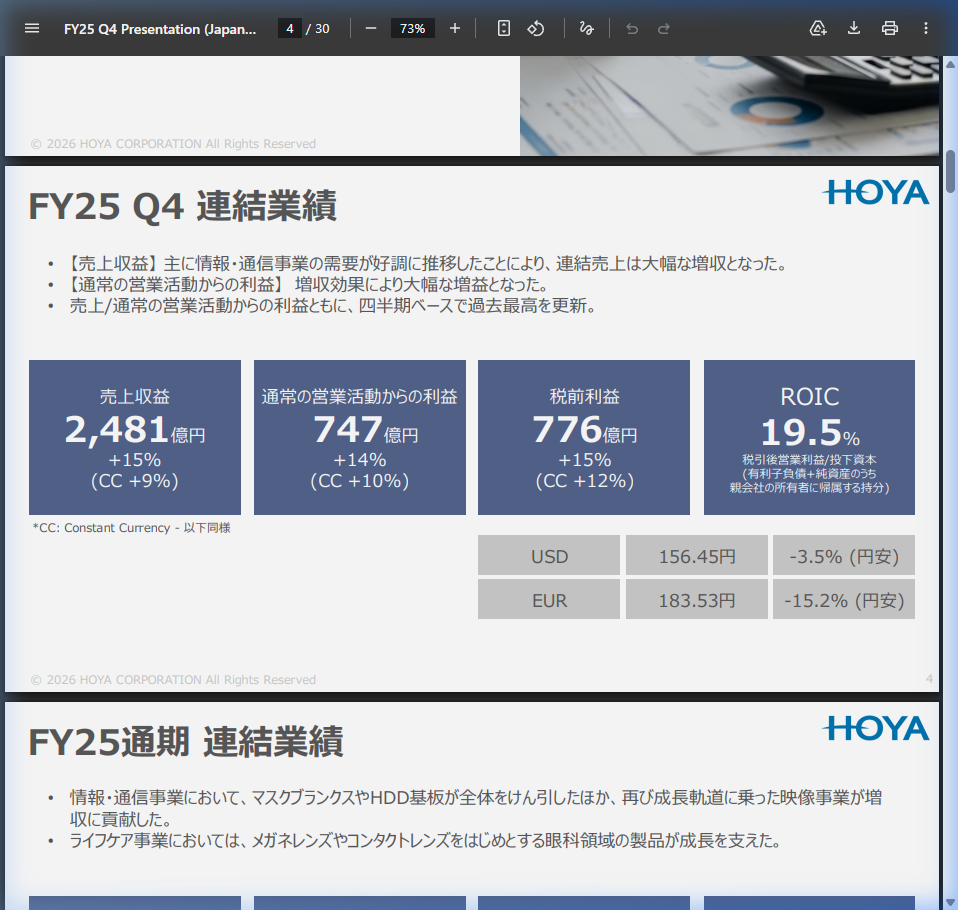958x910 pixels.
Task: Click the bullet about 四半期ベースで過去最高を更新
Action: tap(333, 305)
